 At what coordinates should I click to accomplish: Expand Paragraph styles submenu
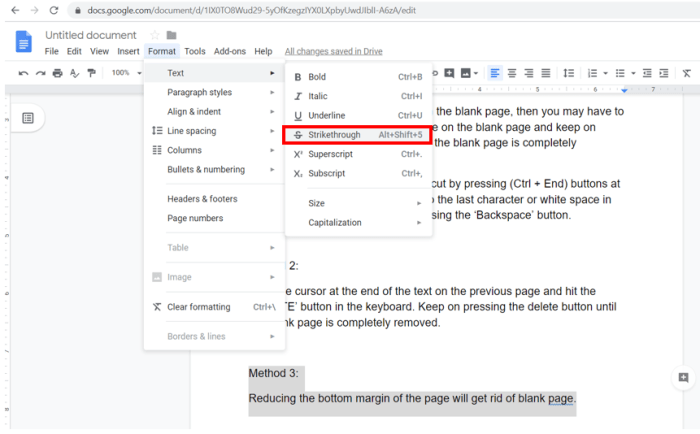tap(214, 92)
